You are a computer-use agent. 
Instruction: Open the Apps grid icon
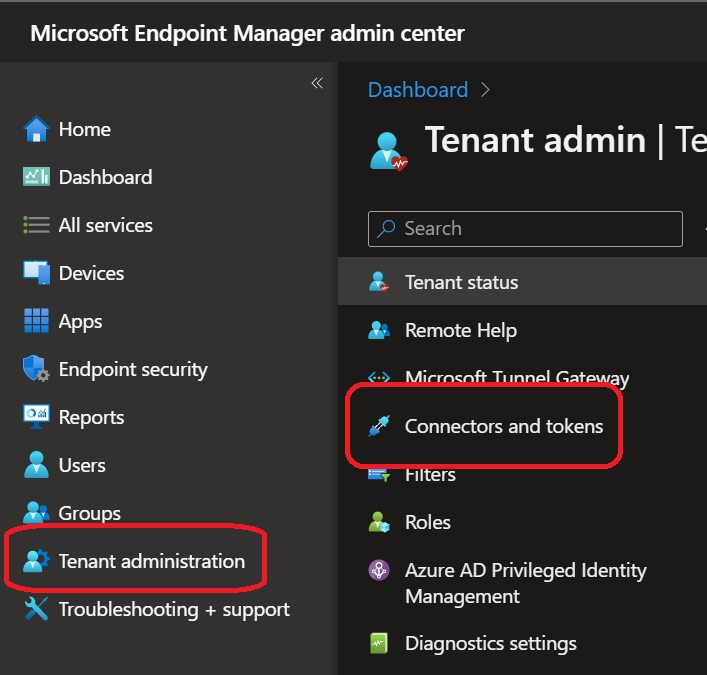pos(36,321)
